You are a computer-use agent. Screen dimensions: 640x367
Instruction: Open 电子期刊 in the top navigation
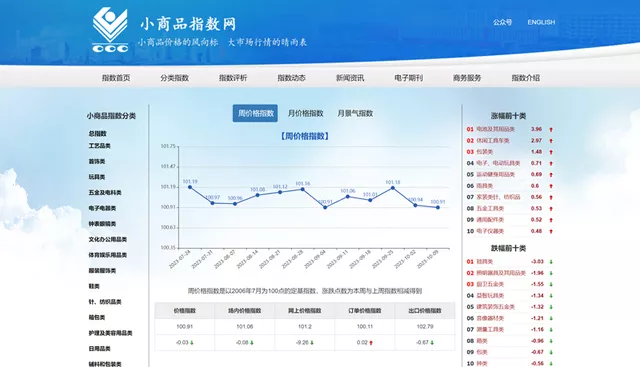tap(409, 78)
